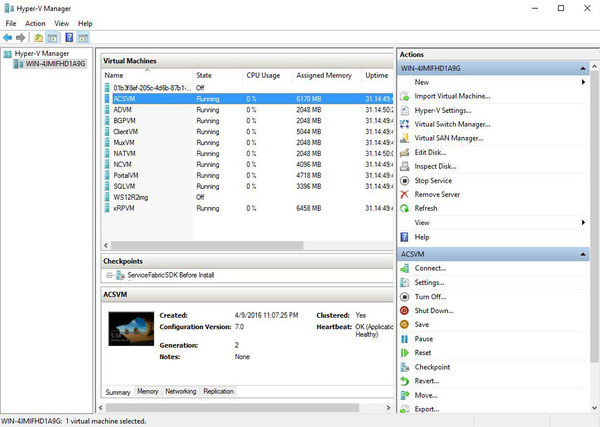Open Hyper-V Settings from Actions pane
600x427 pixels.
tap(443, 111)
